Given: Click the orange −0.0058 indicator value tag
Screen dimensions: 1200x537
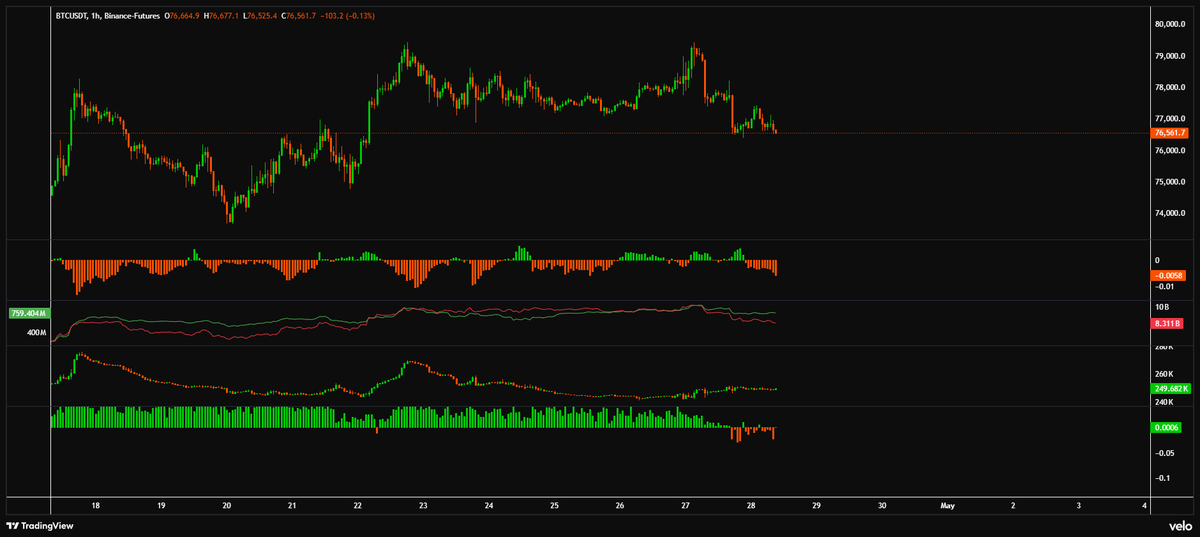Looking at the screenshot, I should (1169, 275).
